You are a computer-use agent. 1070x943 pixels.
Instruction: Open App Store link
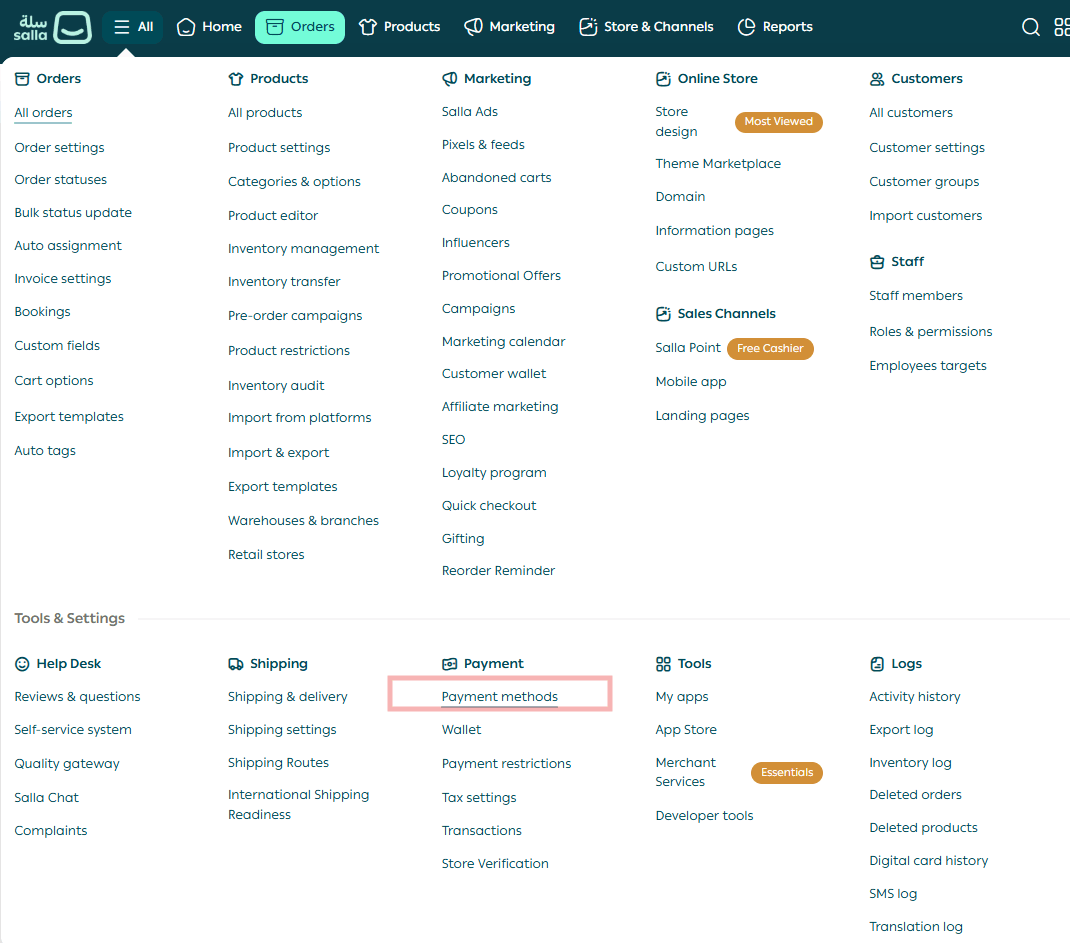[686, 729]
